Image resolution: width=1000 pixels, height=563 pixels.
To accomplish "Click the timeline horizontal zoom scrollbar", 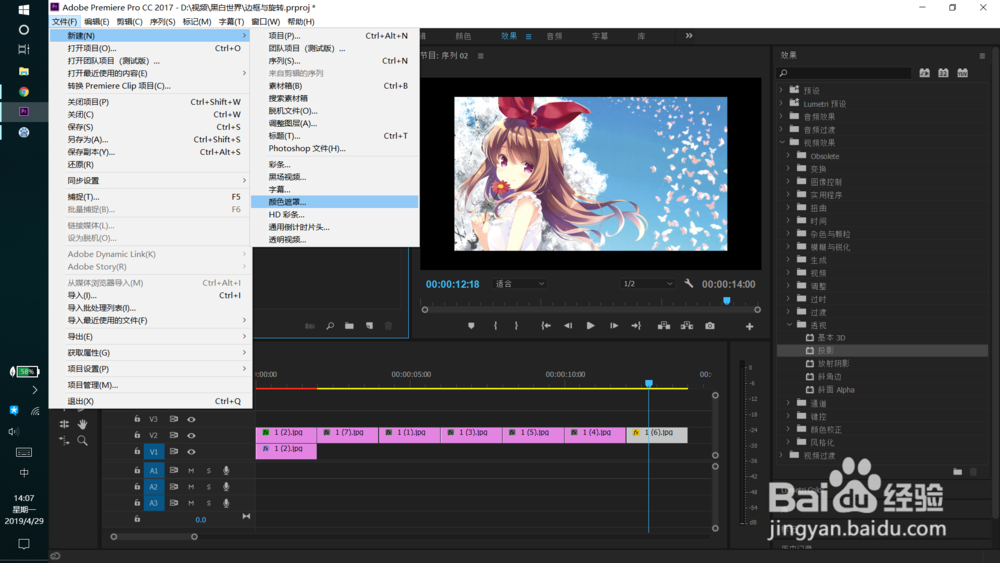I will point(154,537).
